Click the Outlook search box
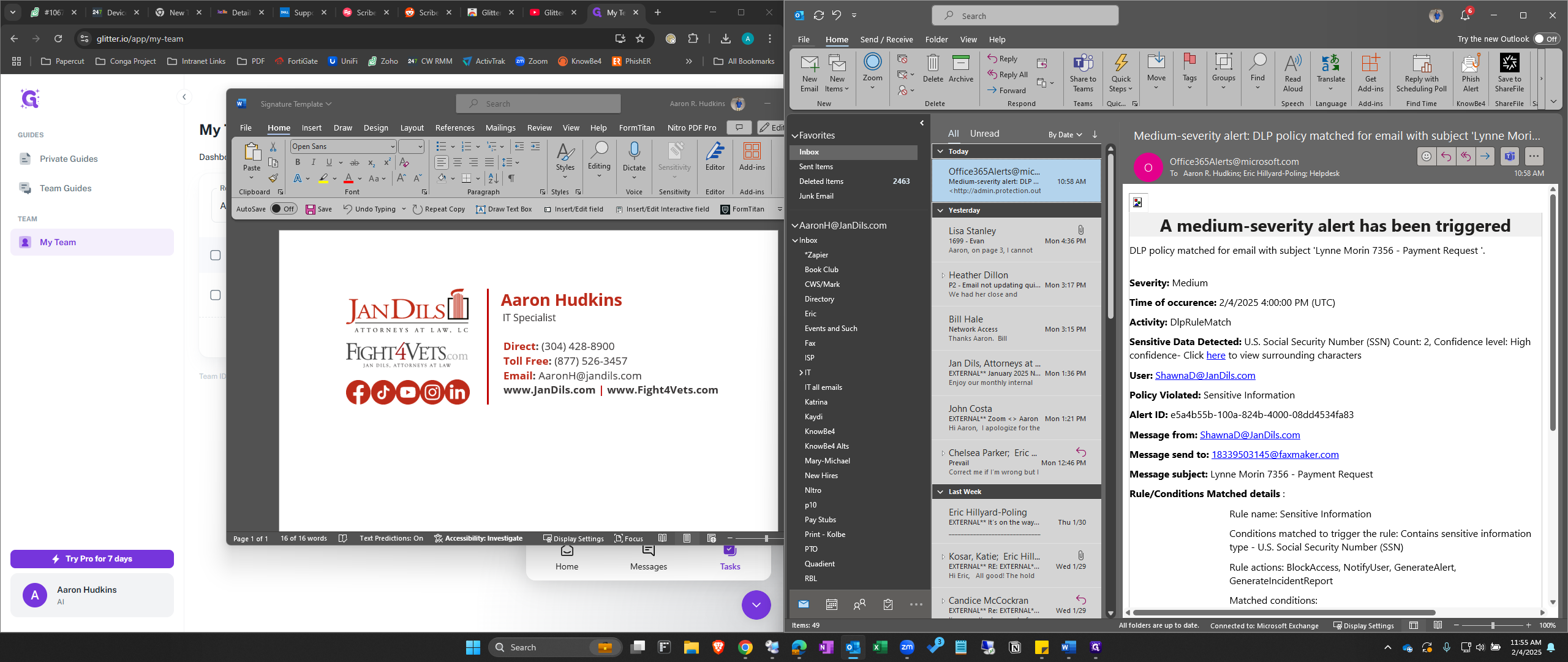The width and height of the screenshot is (1568, 662). click(1025, 16)
